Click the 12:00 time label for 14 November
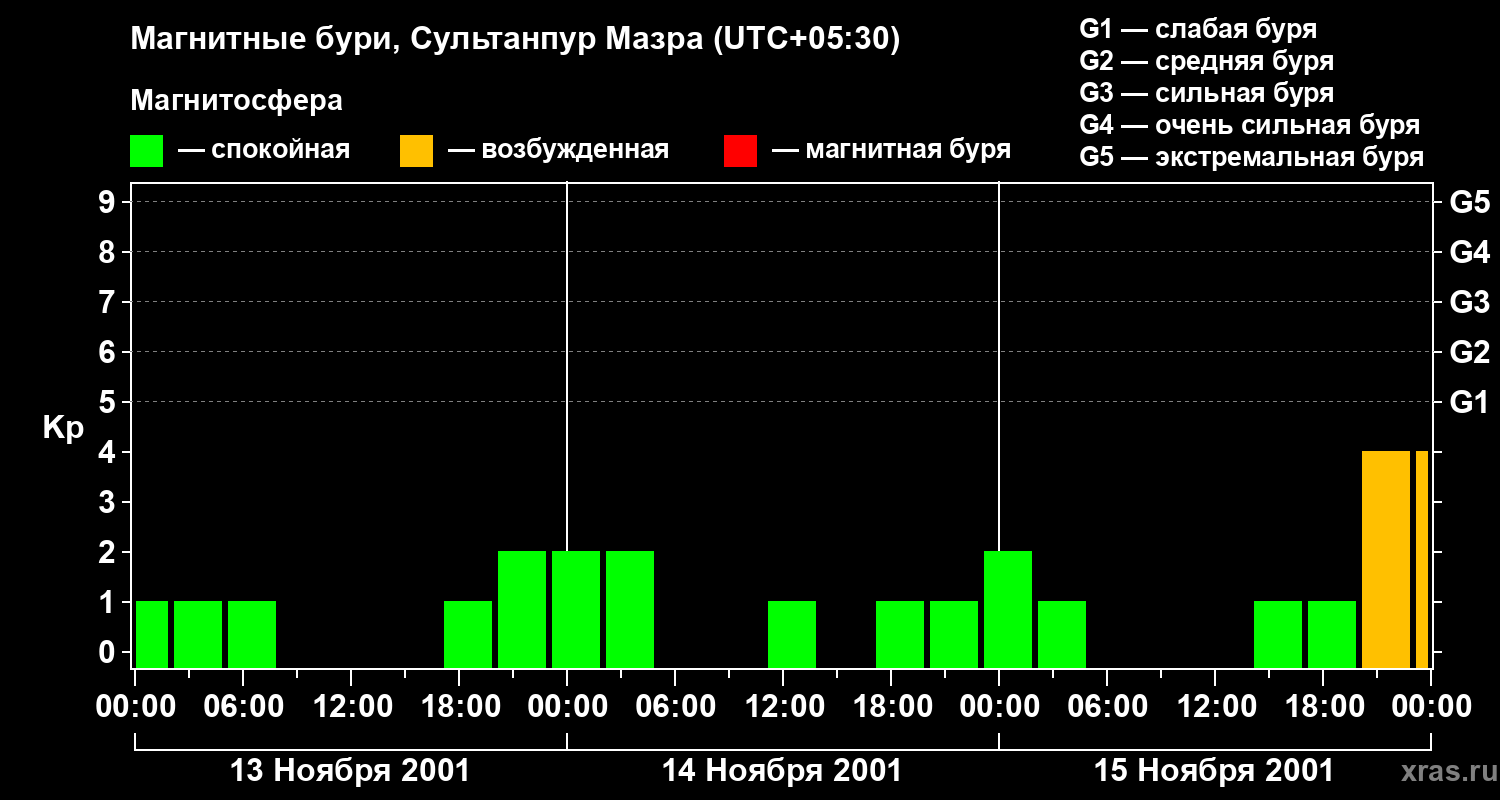This screenshot has width=1500, height=800. click(783, 707)
